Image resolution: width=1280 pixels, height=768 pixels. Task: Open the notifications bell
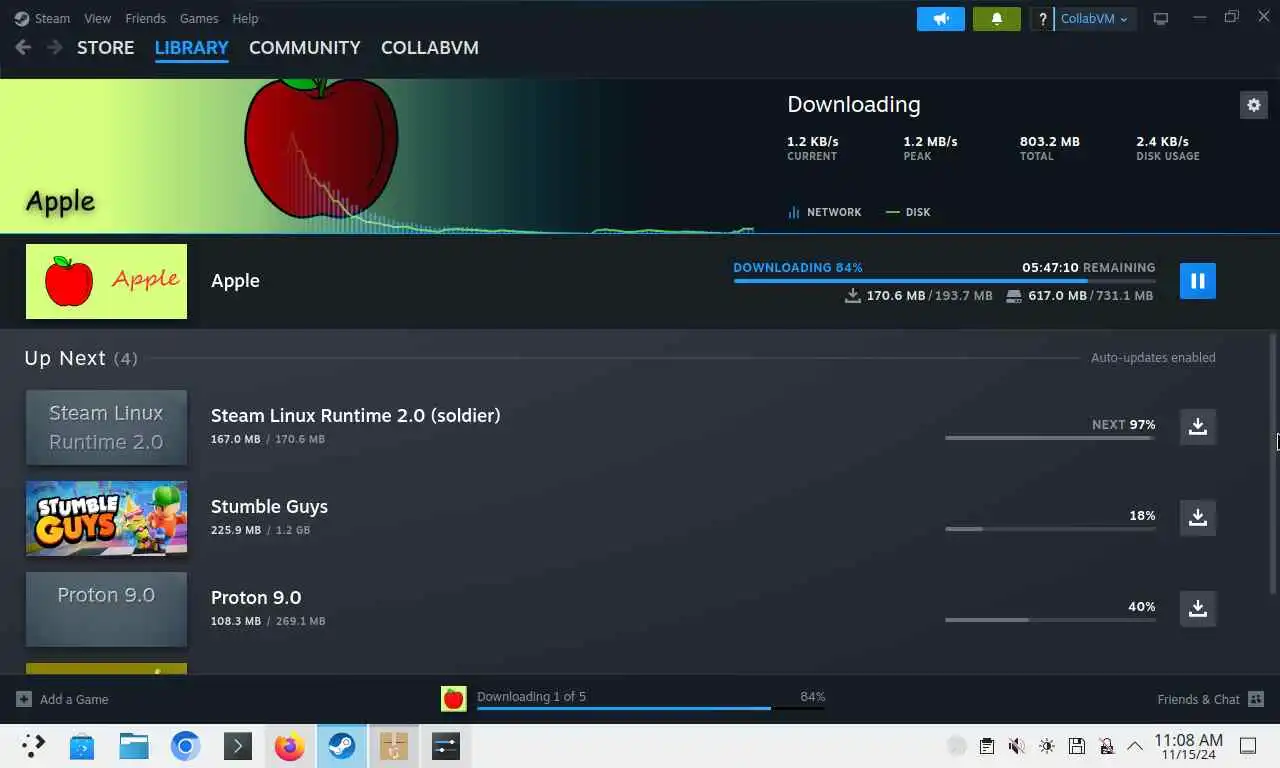pos(996,19)
